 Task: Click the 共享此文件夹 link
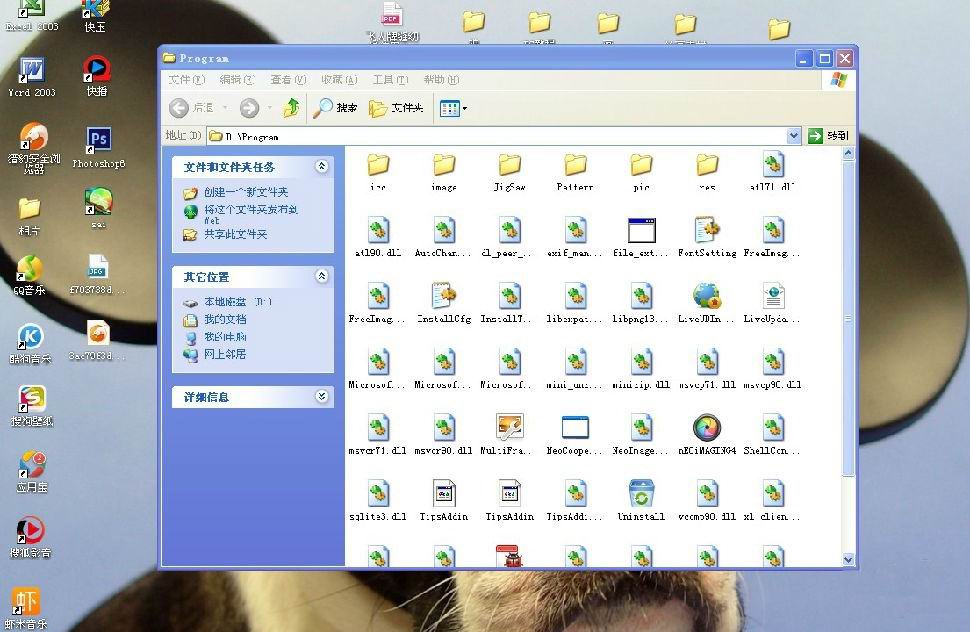235,234
